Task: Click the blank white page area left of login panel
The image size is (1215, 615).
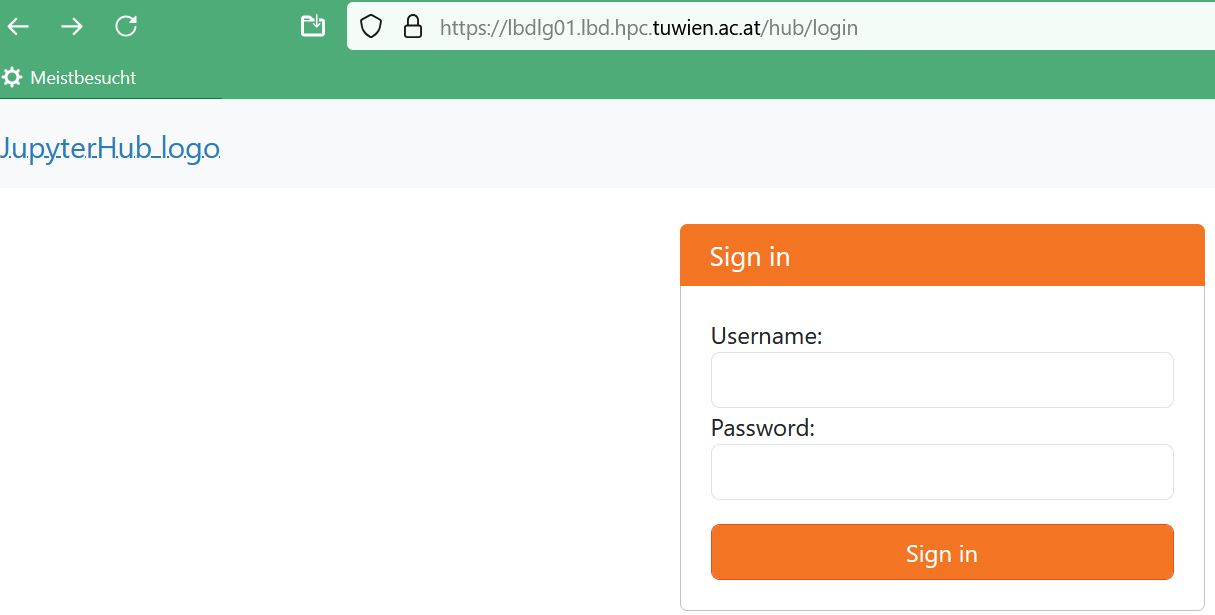Action: tap(335, 400)
